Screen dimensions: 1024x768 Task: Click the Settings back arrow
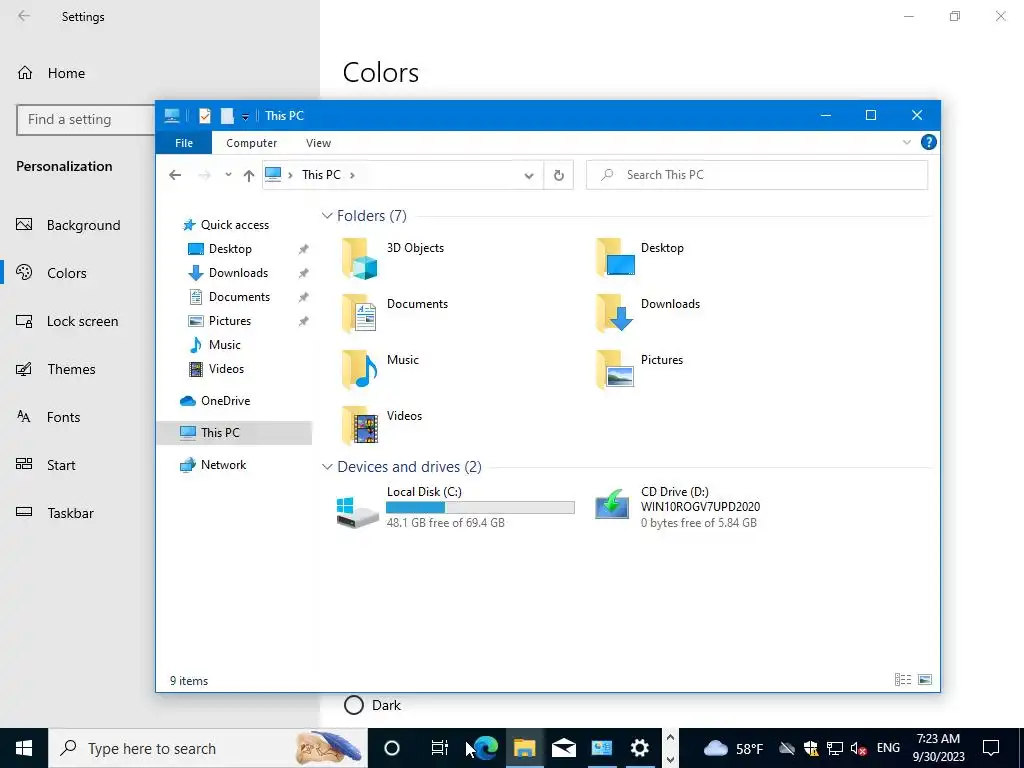pos(24,16)
